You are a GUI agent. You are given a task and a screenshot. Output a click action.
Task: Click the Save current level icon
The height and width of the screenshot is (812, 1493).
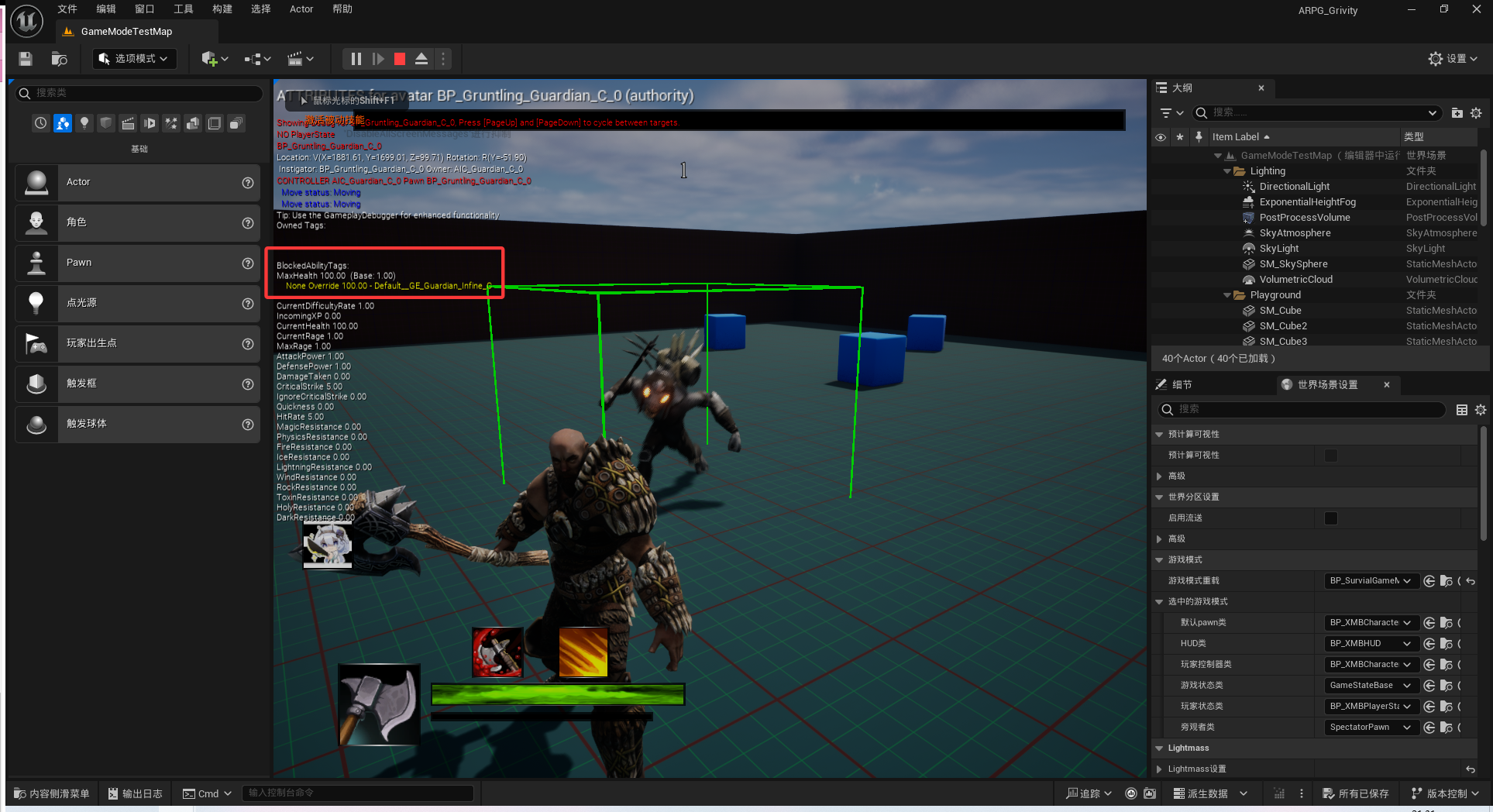[x=26, y=59]
